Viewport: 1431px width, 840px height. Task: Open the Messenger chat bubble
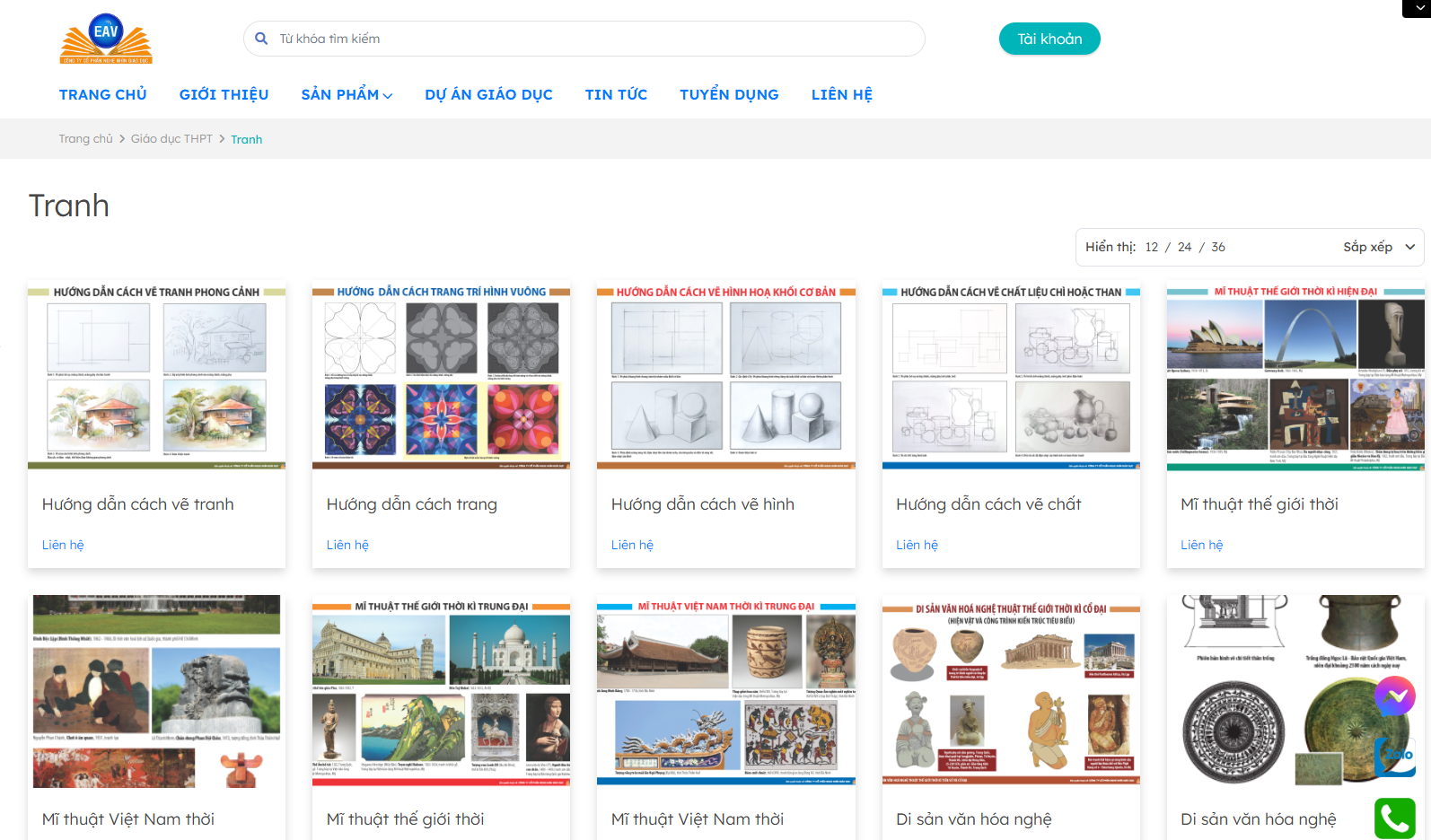click(x=1394, y=696)
